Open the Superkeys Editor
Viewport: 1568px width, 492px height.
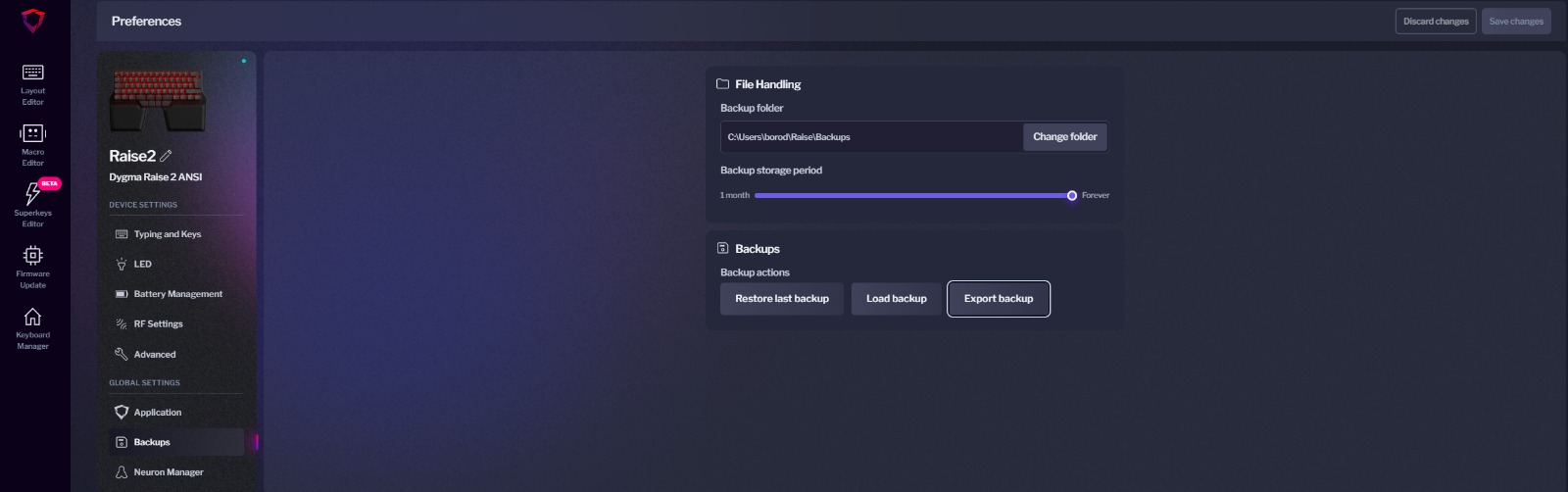click(32, 206)
